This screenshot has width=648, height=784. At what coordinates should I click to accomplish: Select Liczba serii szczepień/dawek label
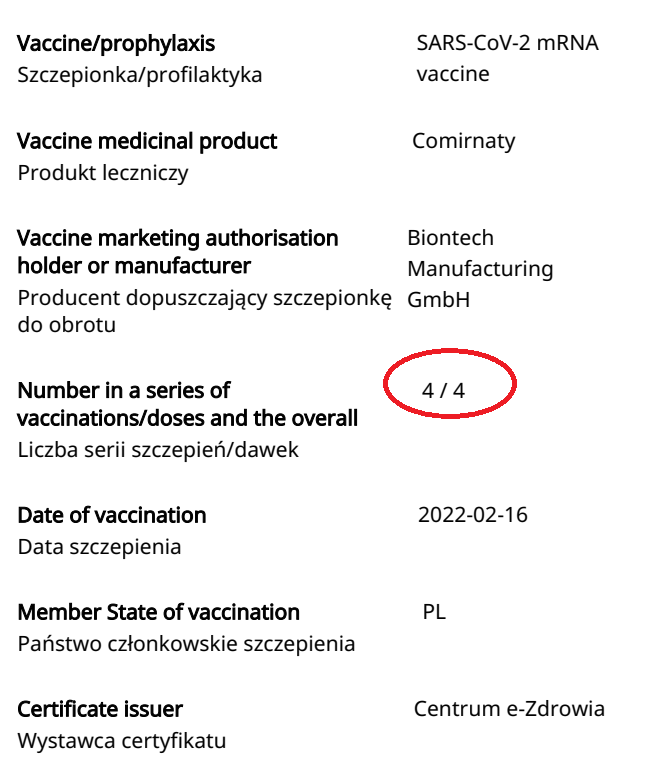coord(158,450)
